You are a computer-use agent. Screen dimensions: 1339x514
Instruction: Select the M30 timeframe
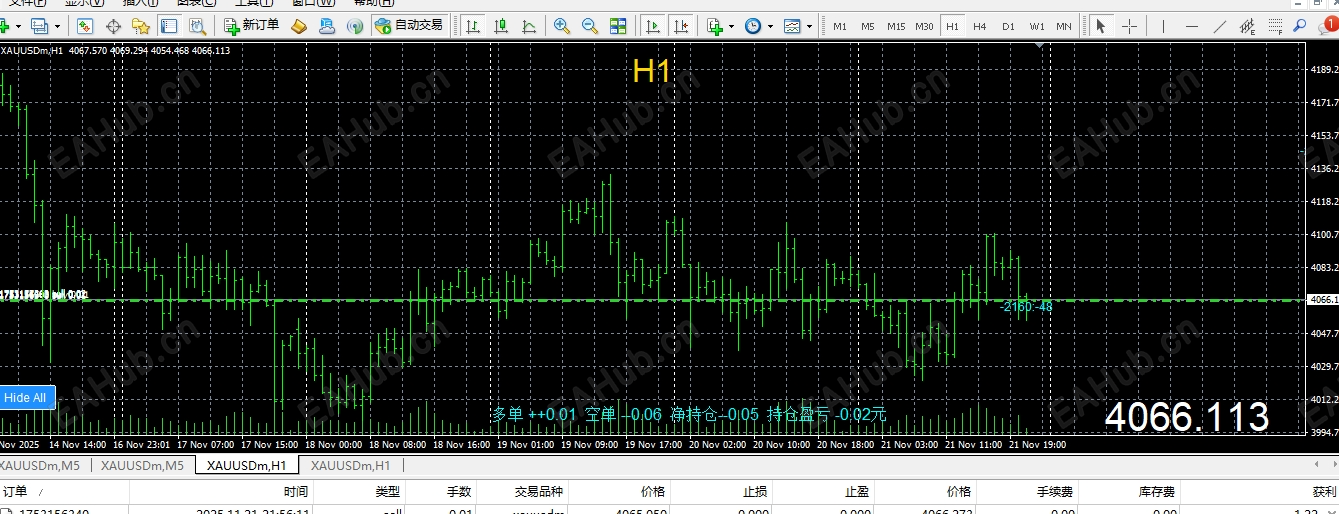click(x=925, y=25)
